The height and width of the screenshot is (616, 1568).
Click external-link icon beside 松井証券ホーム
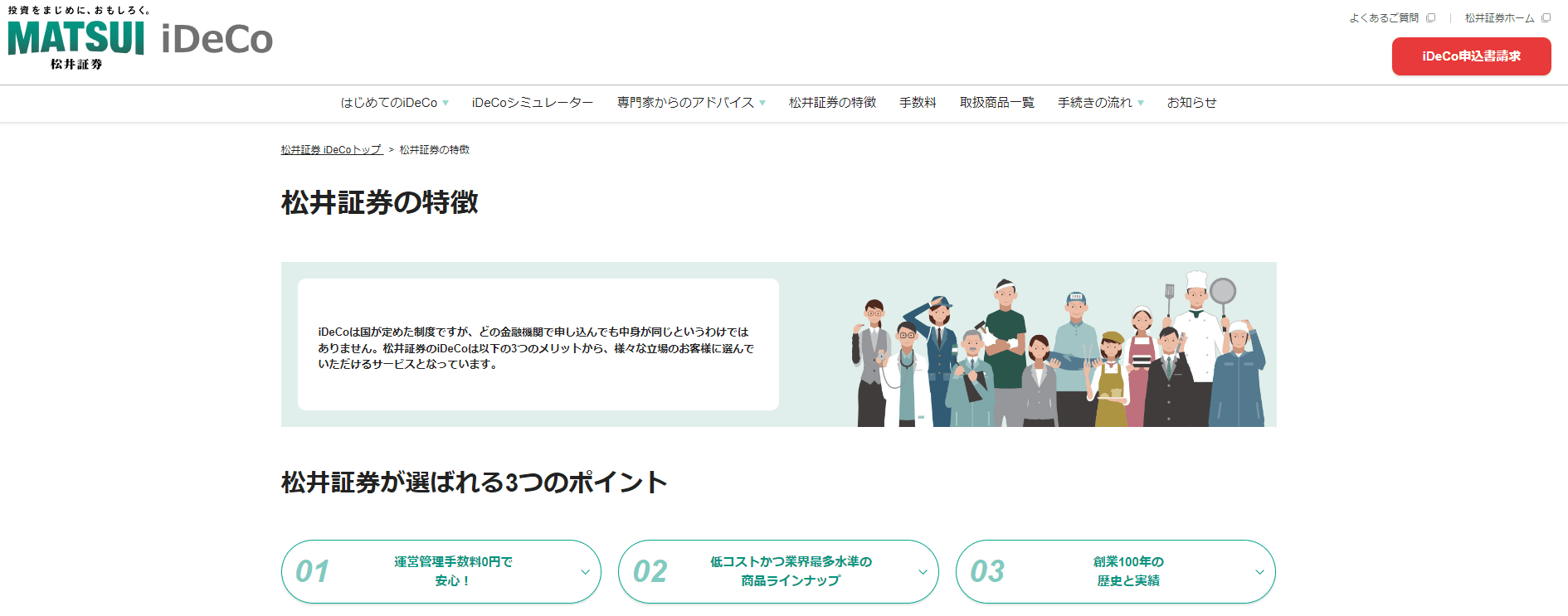[1546, 17]
